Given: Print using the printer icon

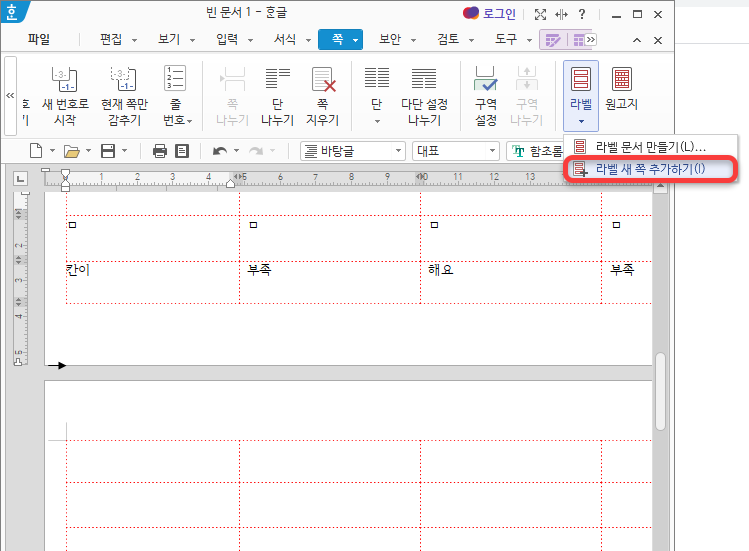Looking at the screenshot, I should pyautogui.click(x=160, y=151).
